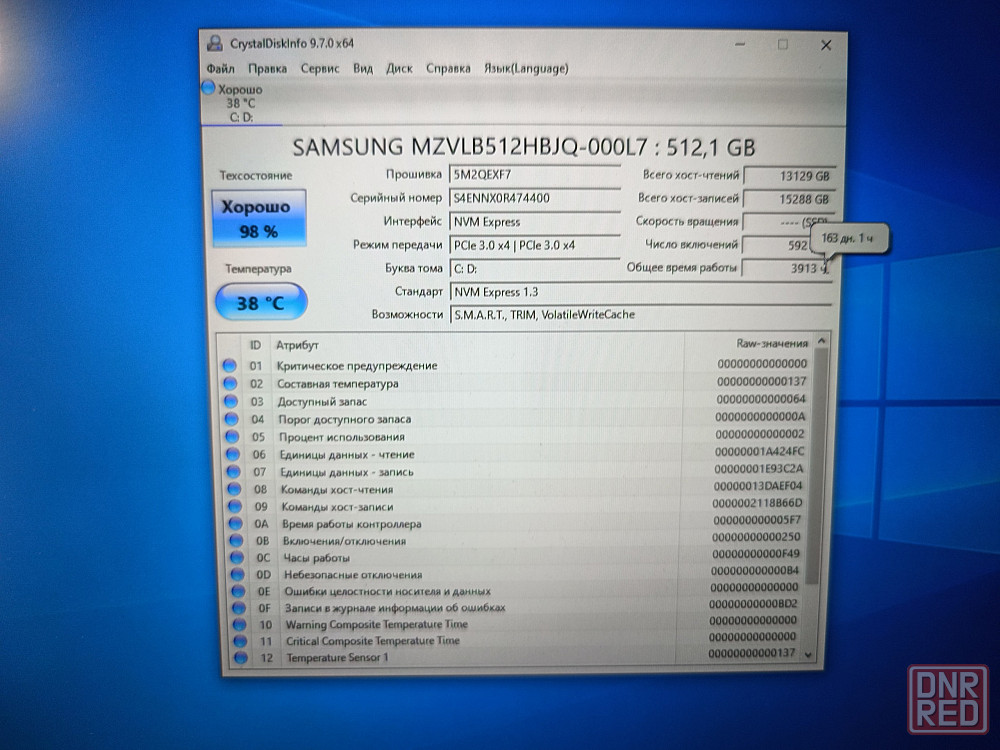
Task: Click blue status circle for attribute 0C
Action: pyautogui.click(x=236, y=558)
